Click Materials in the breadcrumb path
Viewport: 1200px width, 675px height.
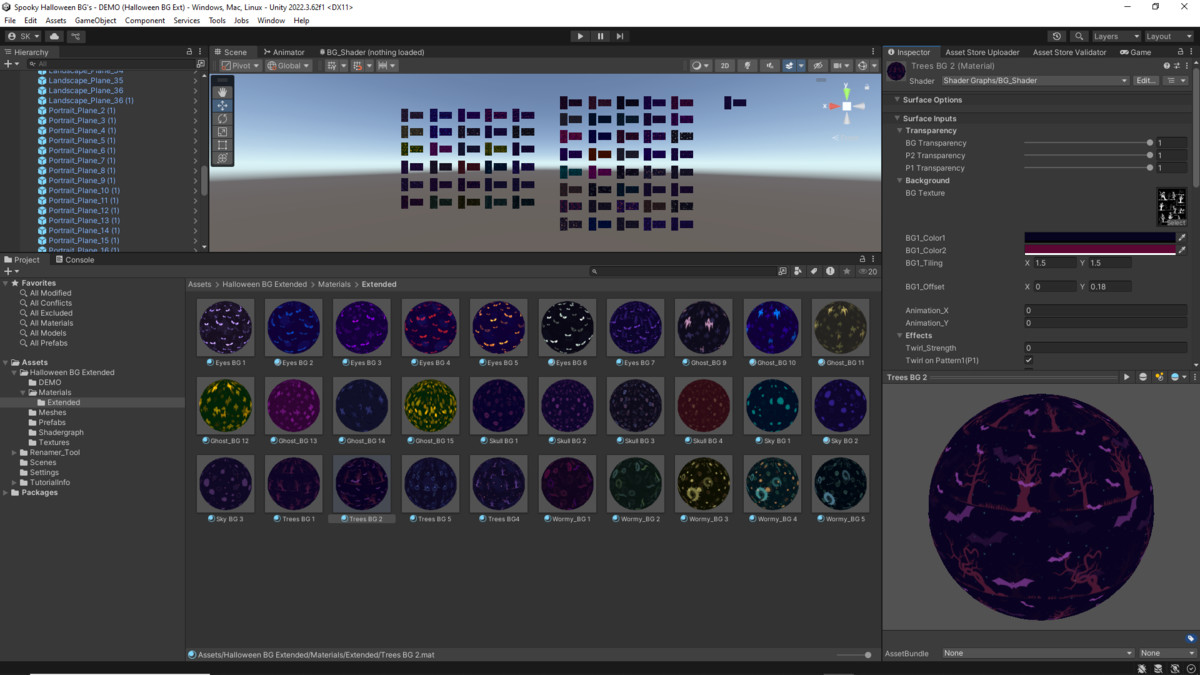click(335, 284)
